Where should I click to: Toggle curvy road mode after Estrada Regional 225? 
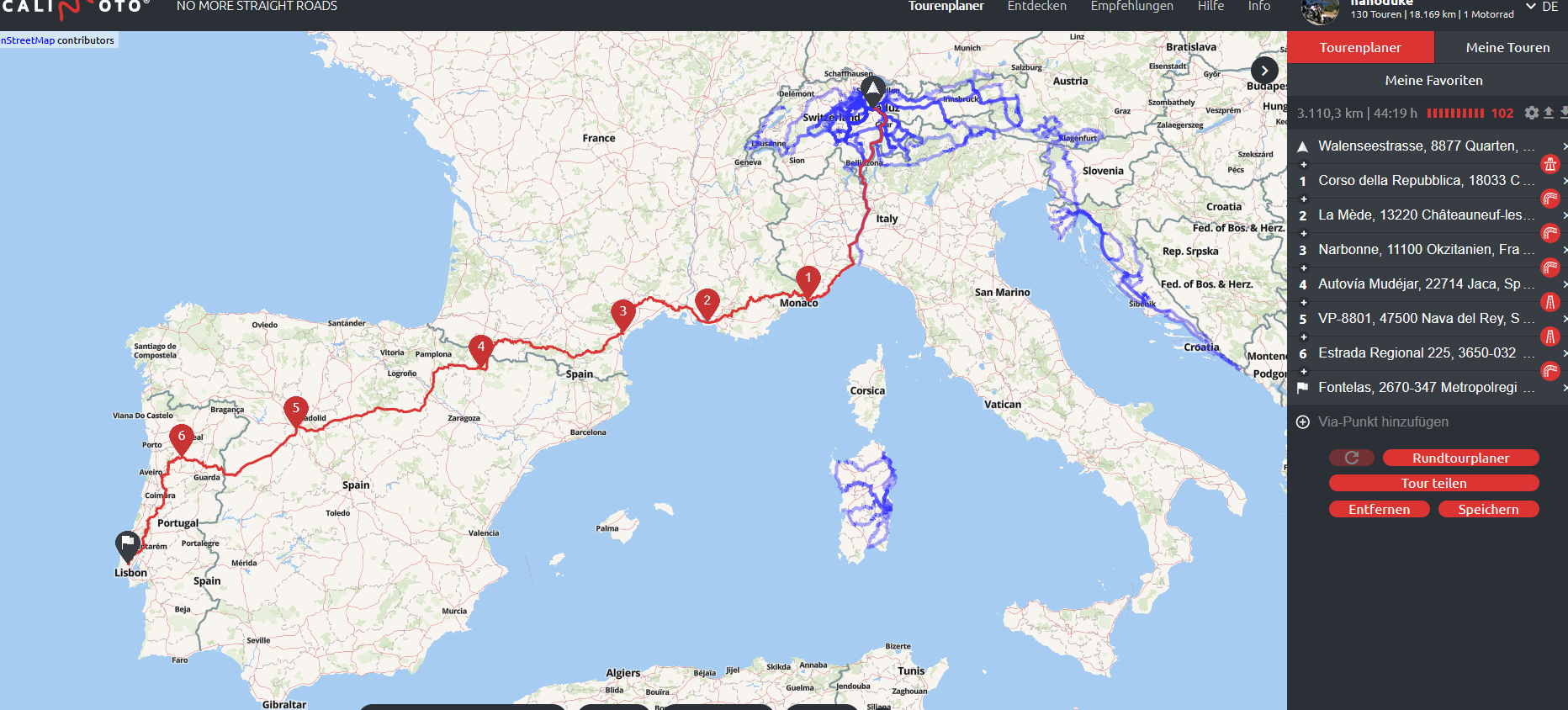click(1549, 371)
